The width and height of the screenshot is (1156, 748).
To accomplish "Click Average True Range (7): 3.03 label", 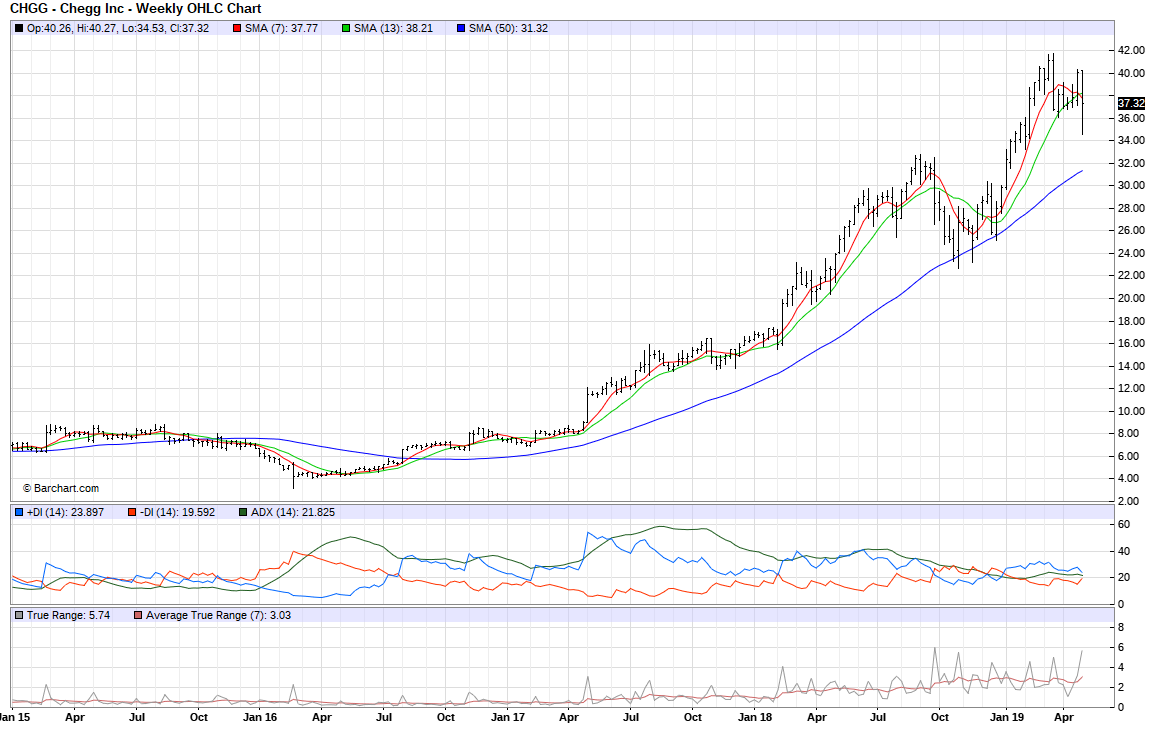I will (x=218, y=615).
